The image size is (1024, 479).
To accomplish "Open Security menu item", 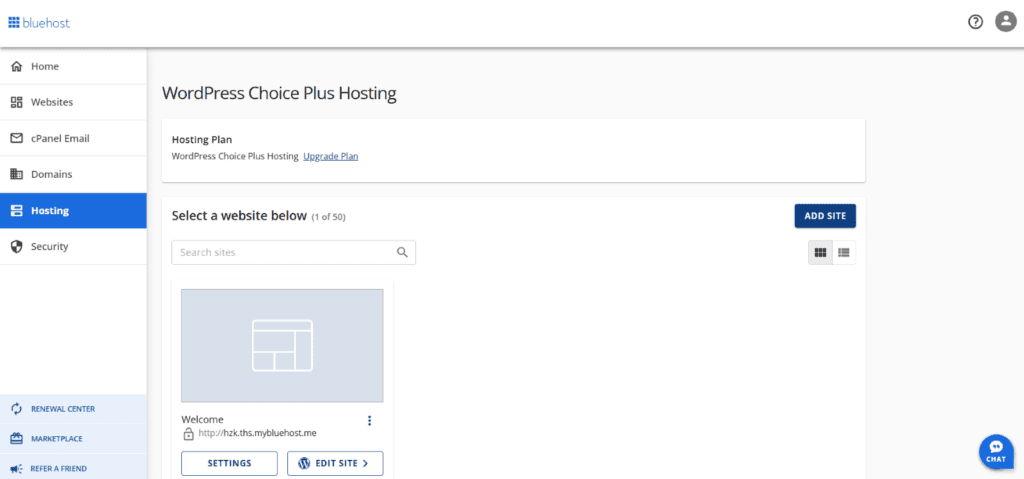I will (x=73, y=247).
